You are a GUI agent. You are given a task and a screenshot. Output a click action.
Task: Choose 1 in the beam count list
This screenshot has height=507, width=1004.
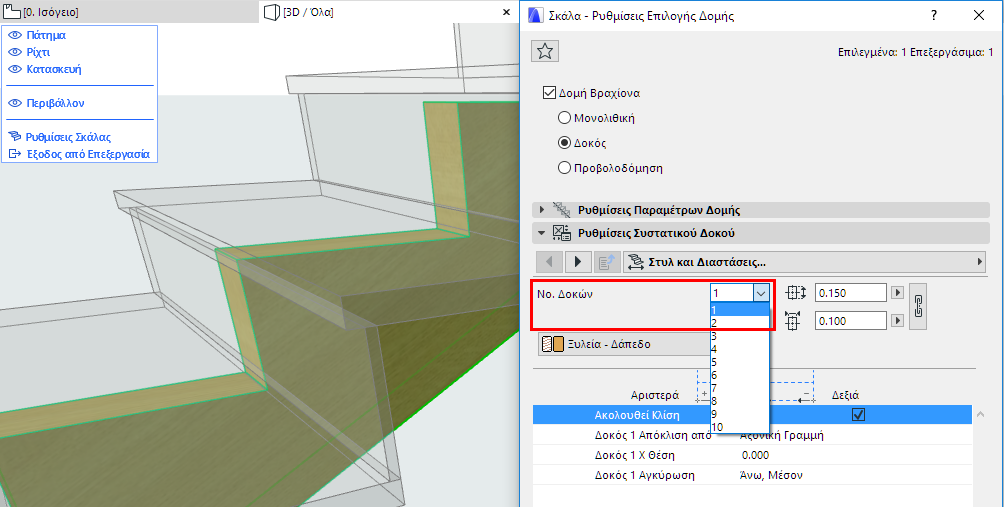coord(740,309)
